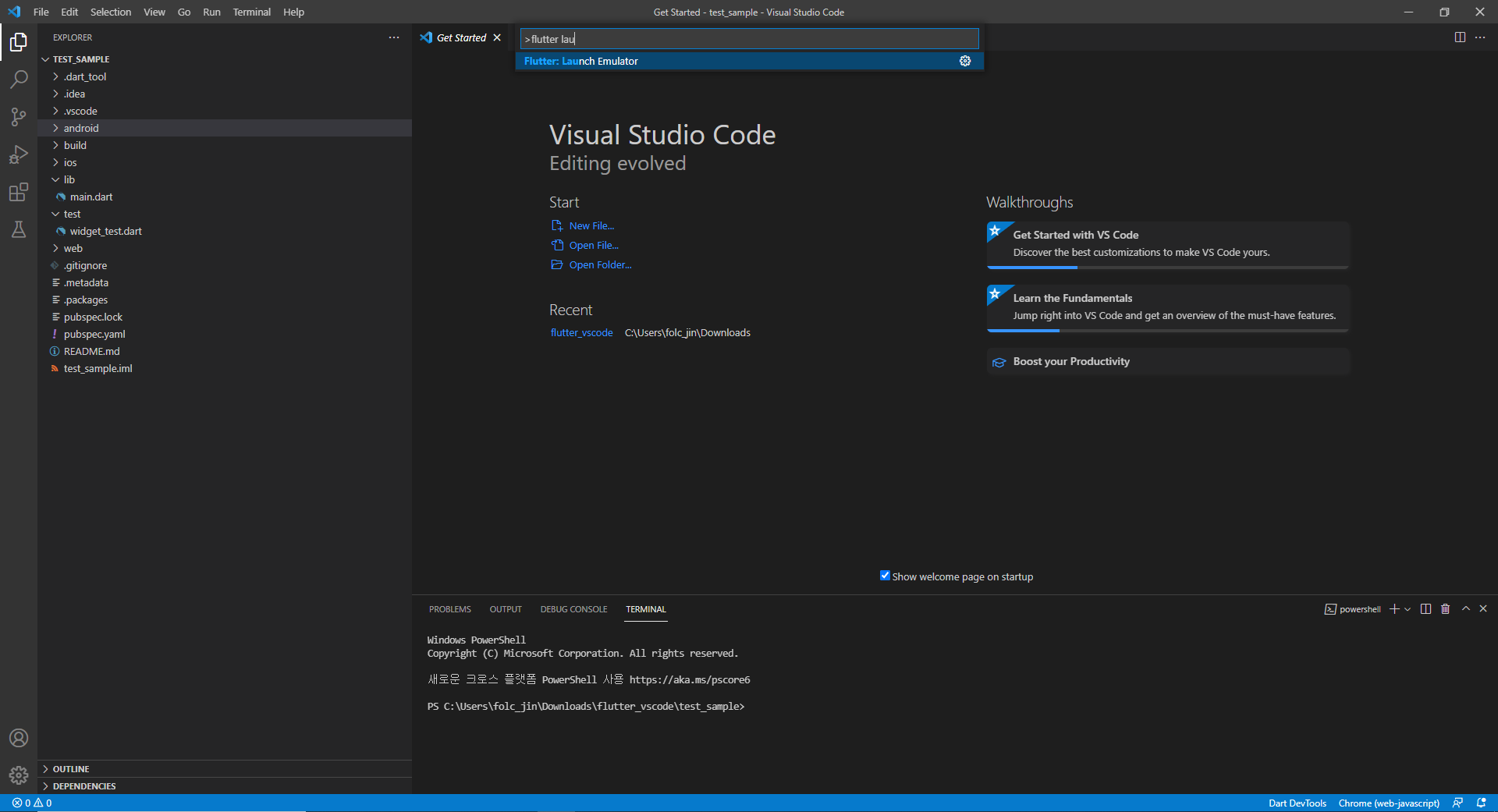Screen dimensions: 1498x812
Task: Open the Explorer view in activity bar
Action: coord(19,41)
